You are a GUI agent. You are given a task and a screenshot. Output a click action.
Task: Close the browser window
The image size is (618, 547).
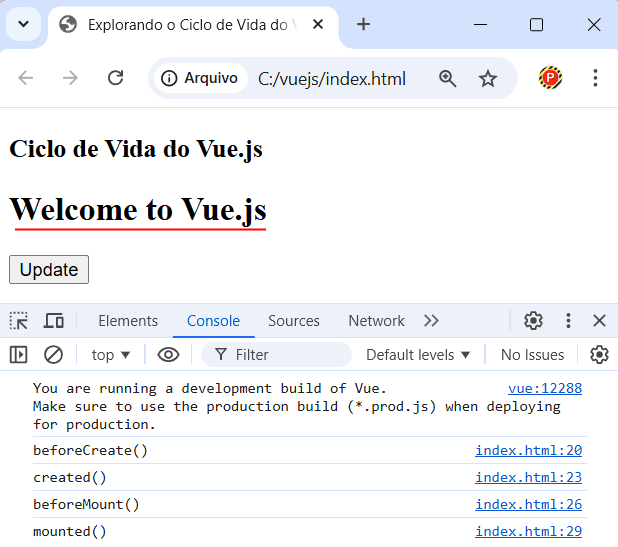tap(594, 24)
